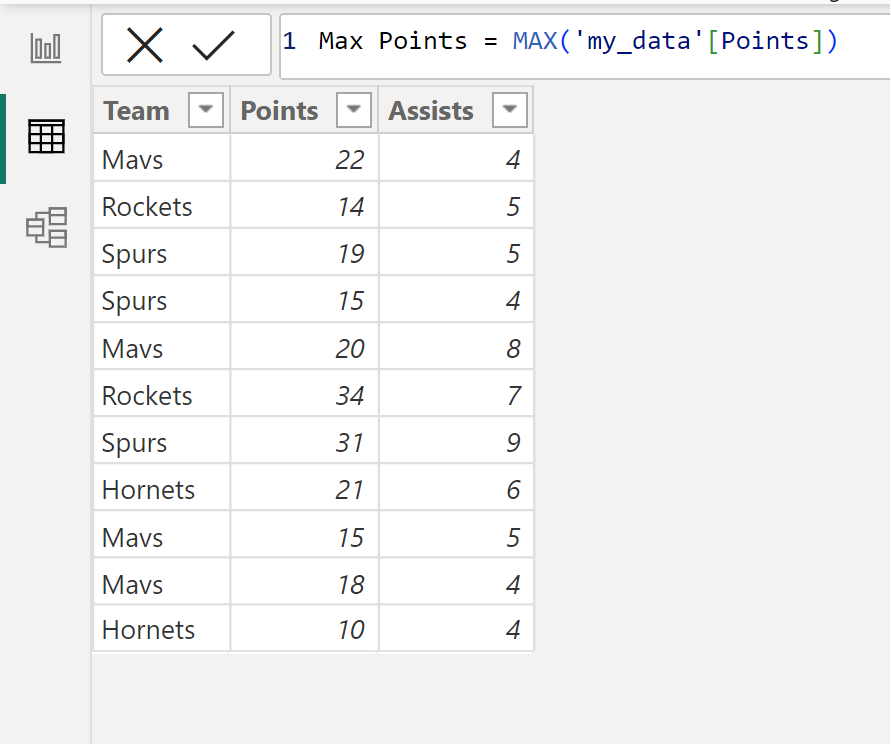Select the Team column header
This screenshot has width=891, height=744.
click(x=136, y=110)
